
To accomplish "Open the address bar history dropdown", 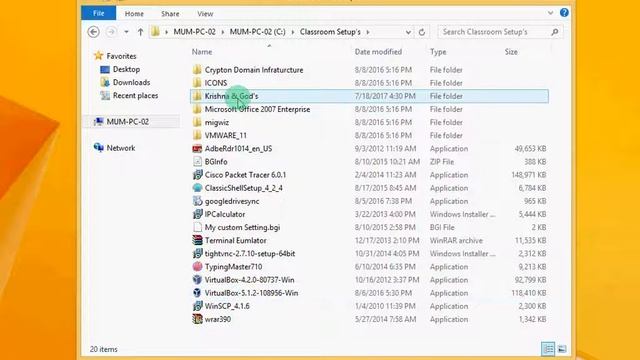I will [408, 32].
